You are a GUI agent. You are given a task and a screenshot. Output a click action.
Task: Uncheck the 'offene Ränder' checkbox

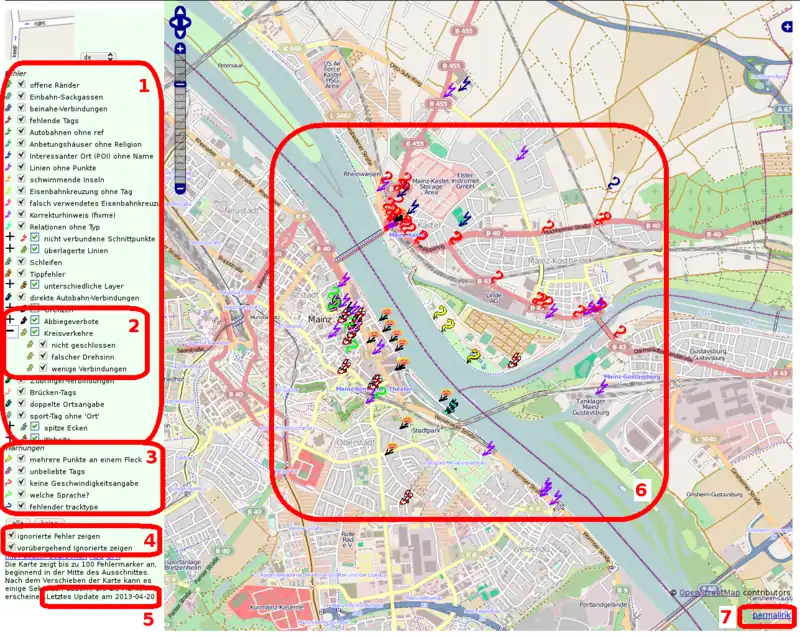pyautogui.click(x=21, y=84)
